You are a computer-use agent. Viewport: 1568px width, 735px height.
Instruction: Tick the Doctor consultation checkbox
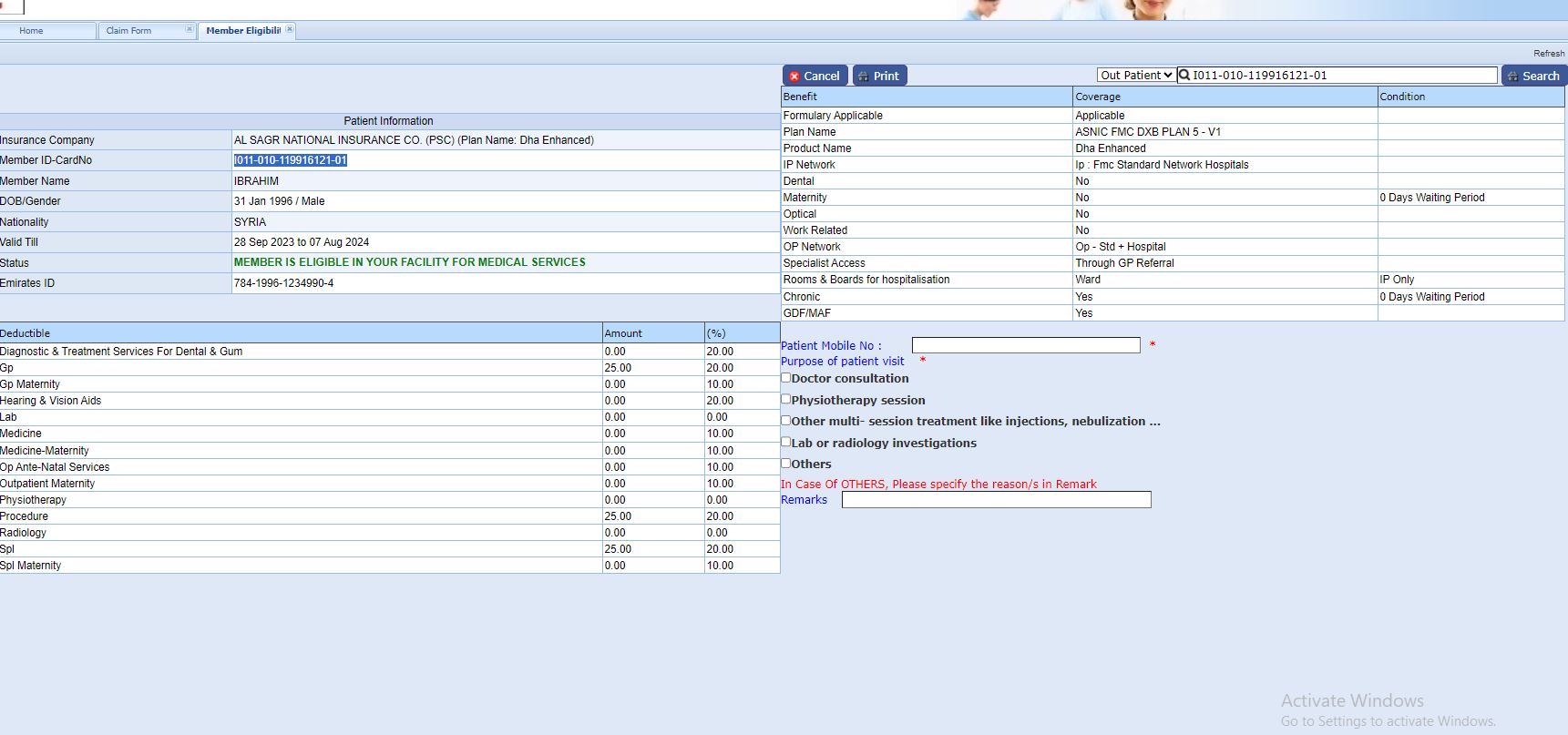coord(785,377)
